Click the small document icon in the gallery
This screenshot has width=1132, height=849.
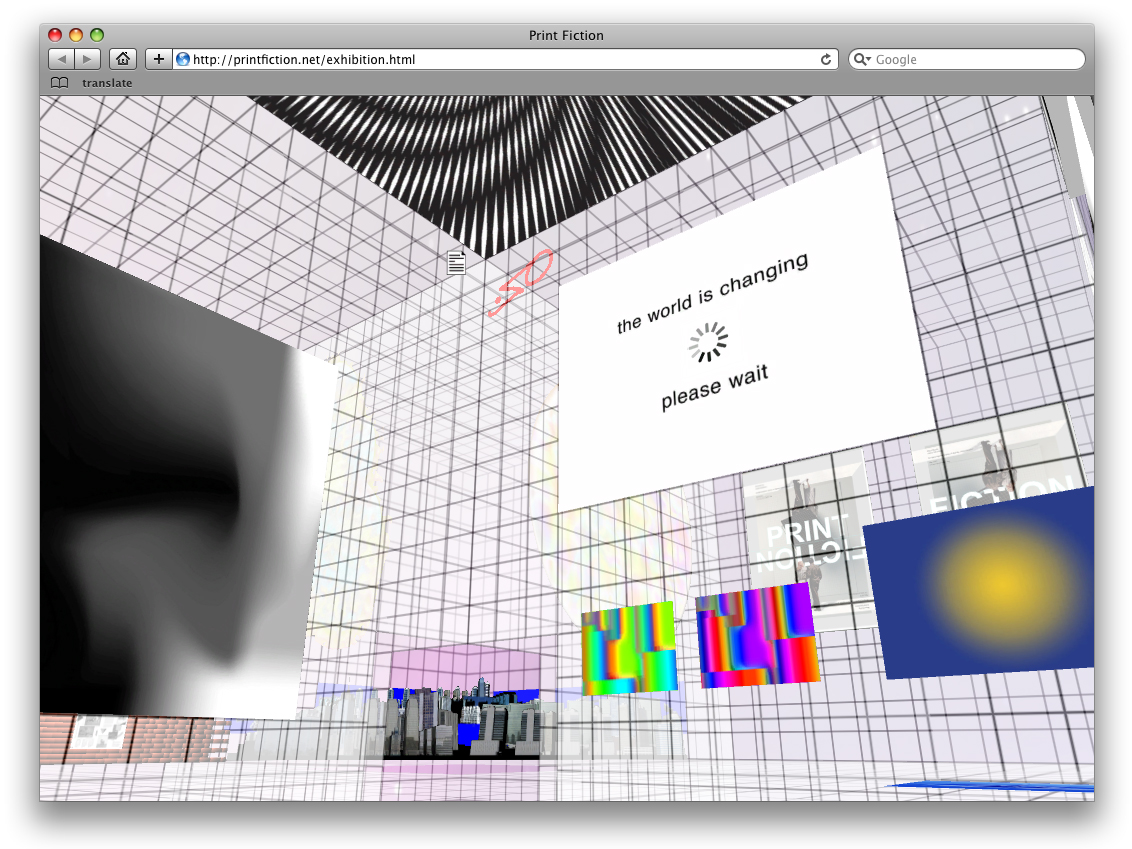(457, 262)
